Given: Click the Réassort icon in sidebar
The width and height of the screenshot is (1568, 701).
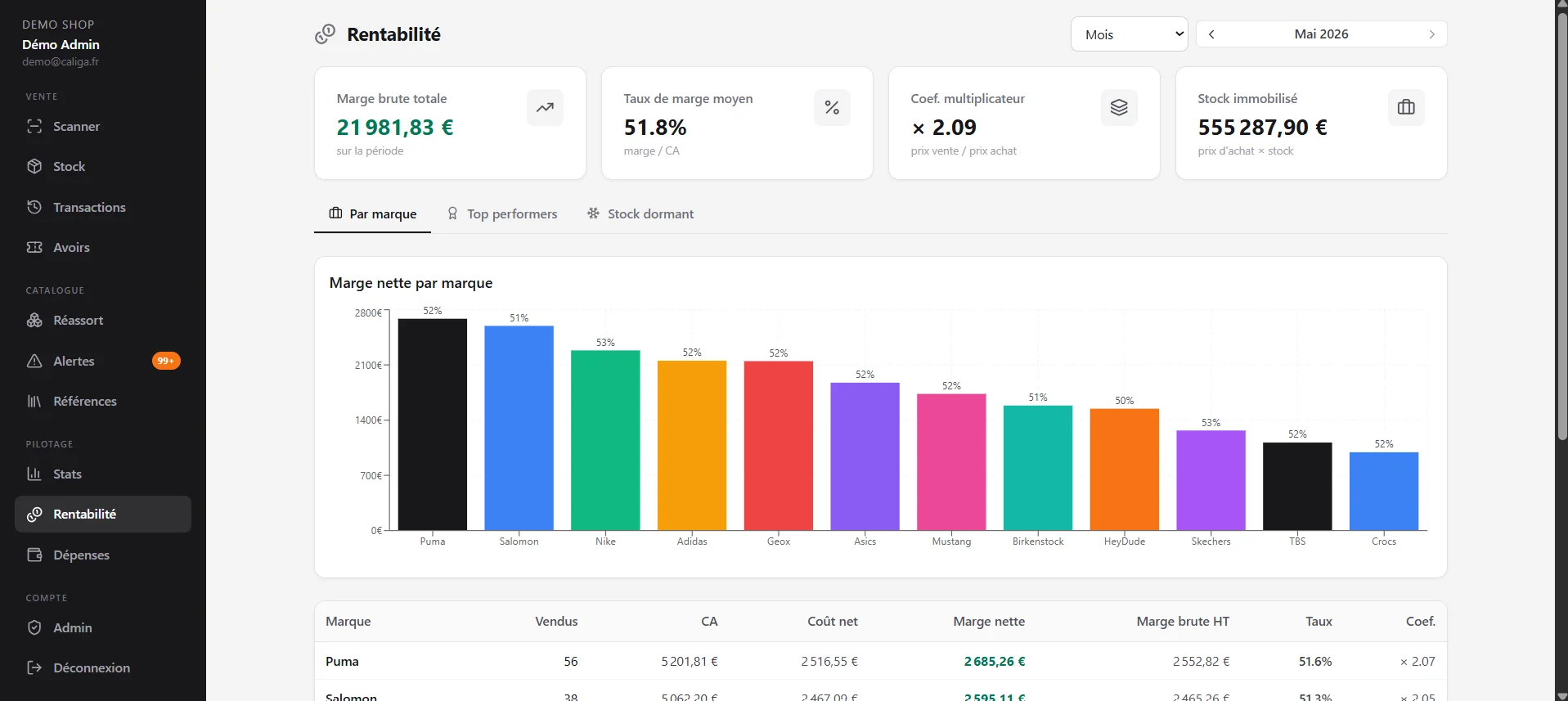Looking at the screenshot, I should click(x=34, y=320).
